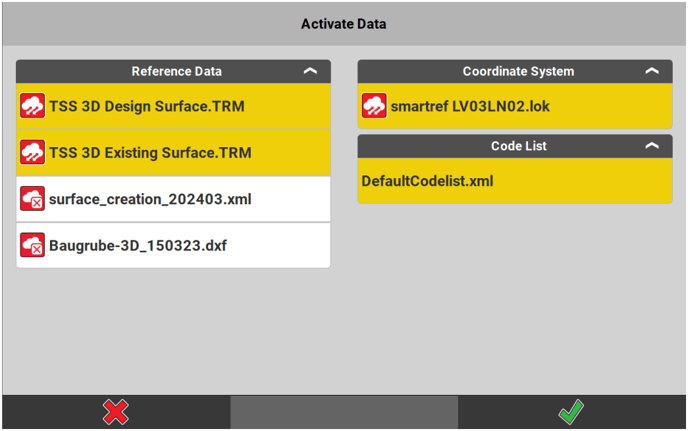Click the cloud icon beside TSS 3D Existing Surface.TRM
688x431 pixels.
pos(33,153)
